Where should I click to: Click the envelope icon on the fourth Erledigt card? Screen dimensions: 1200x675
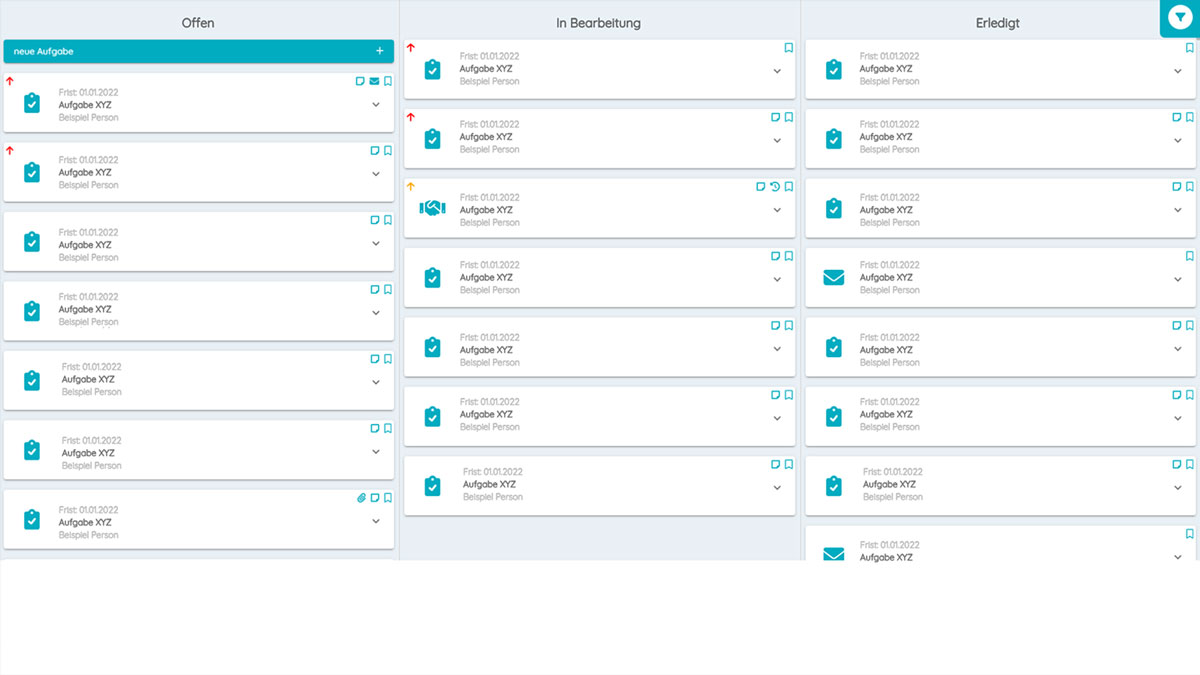click(833, 277)
